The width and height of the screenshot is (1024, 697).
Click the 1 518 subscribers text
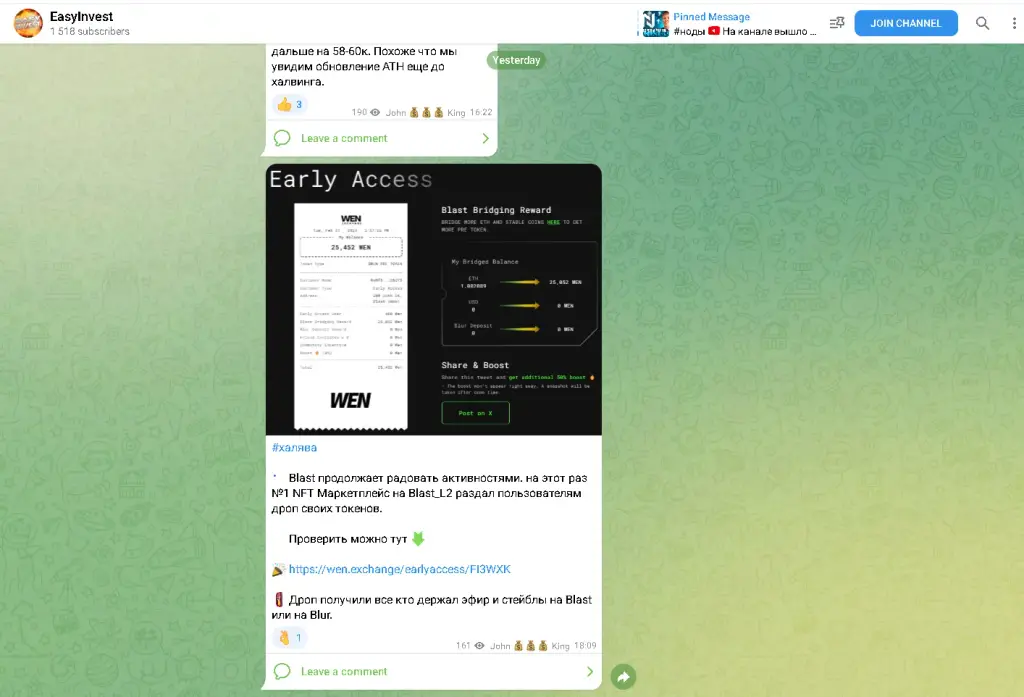(89, 31)
